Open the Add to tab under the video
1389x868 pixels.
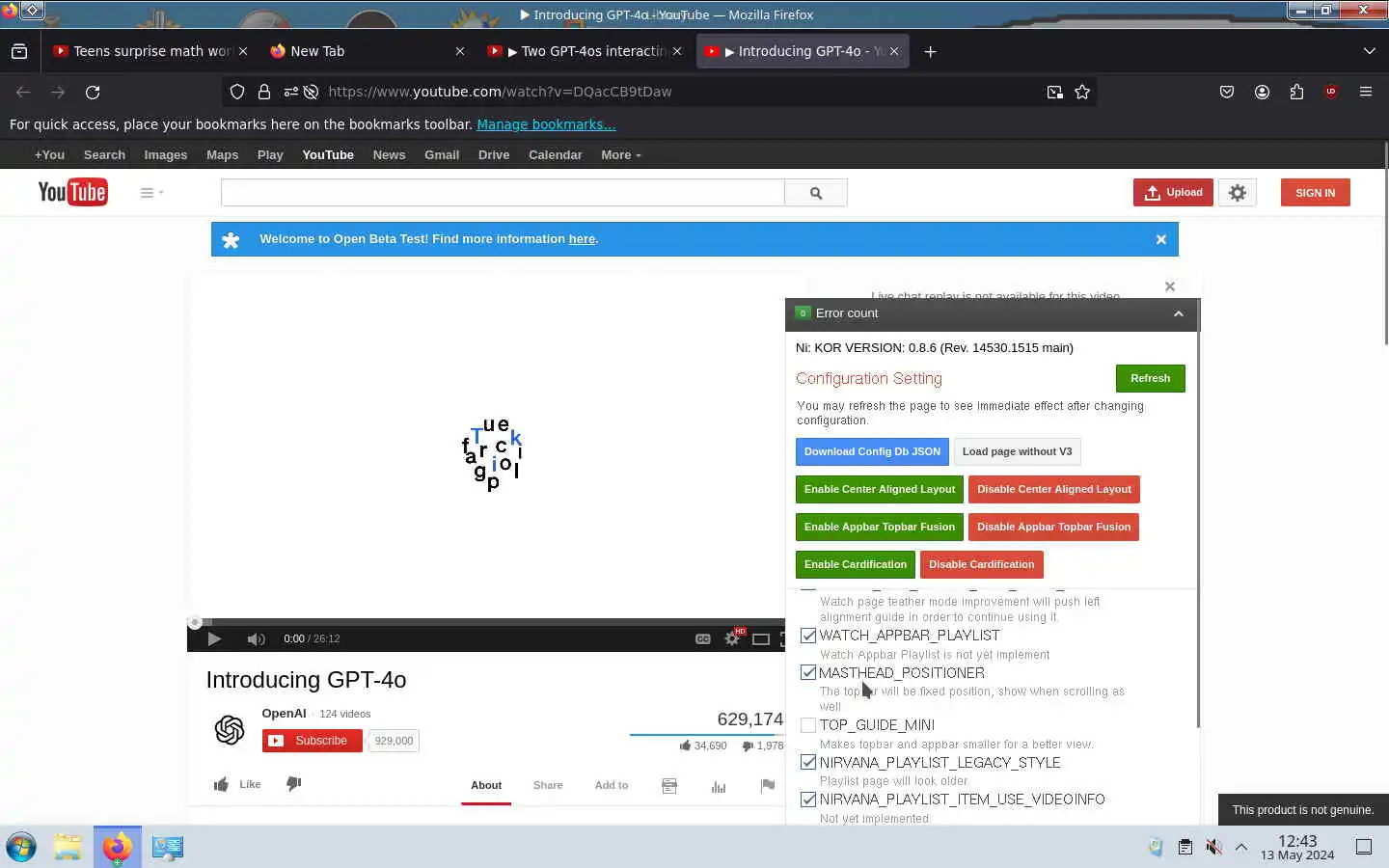612,785
